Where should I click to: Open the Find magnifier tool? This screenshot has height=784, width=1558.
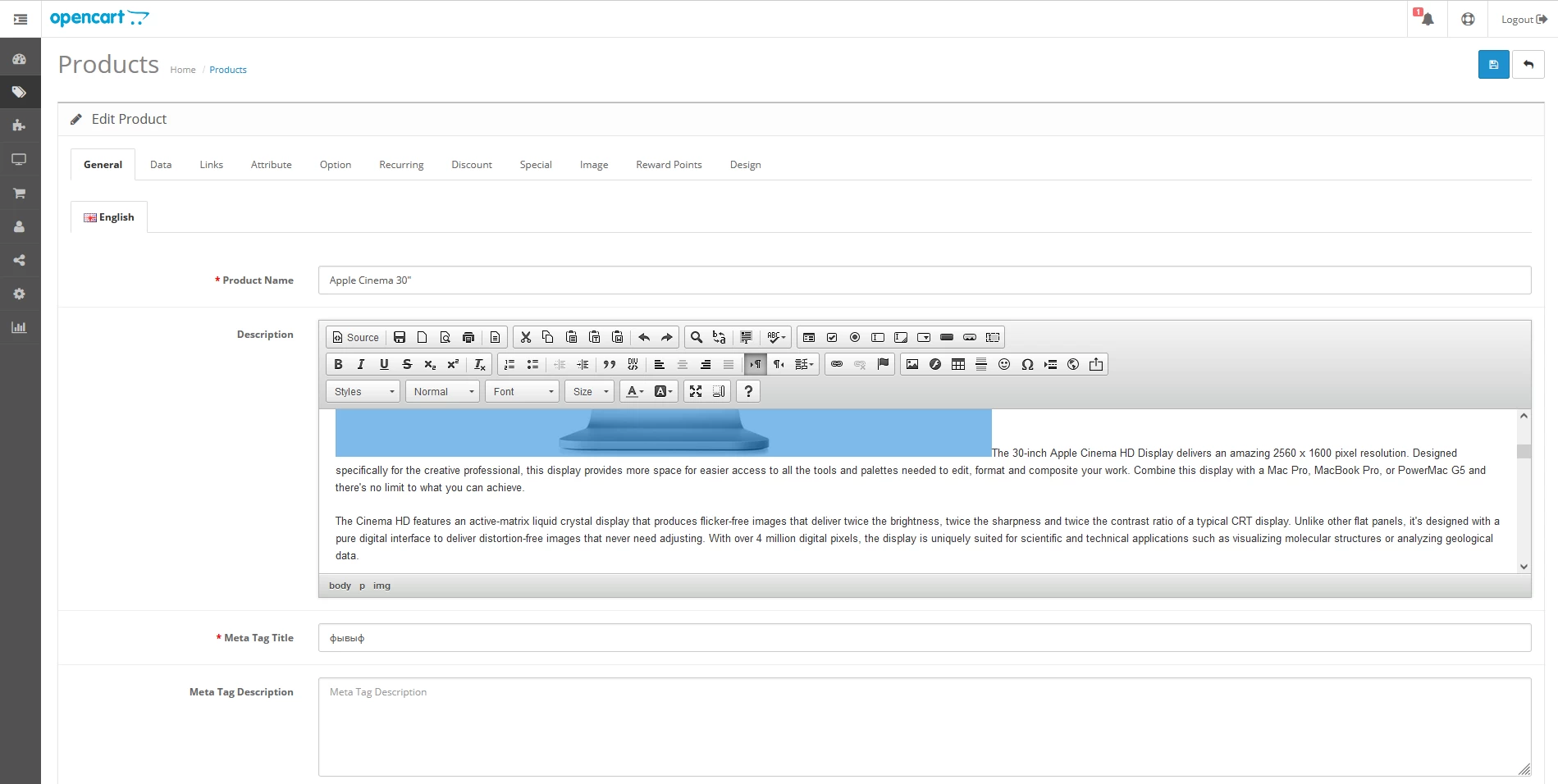[x=697, y=337]
